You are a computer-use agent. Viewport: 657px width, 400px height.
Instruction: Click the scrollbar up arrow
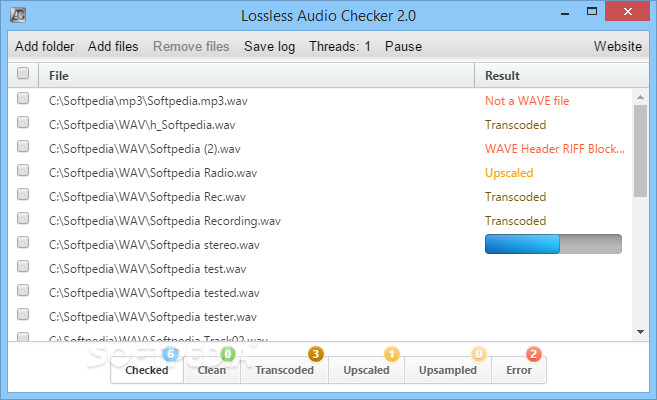[x=640, y=97]
